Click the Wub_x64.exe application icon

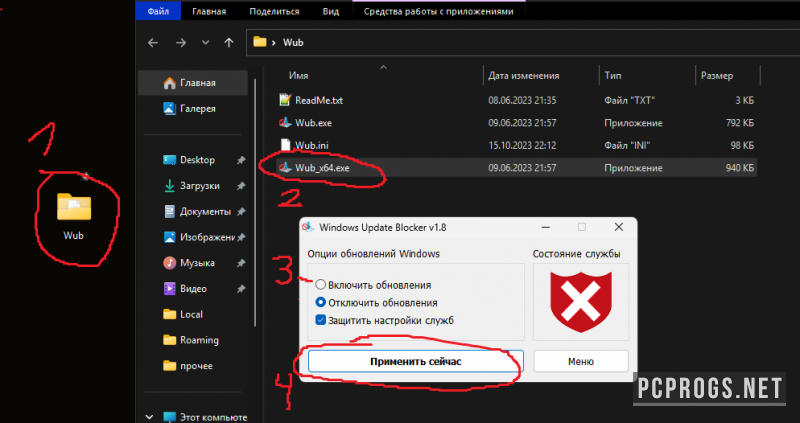point(285,167)
